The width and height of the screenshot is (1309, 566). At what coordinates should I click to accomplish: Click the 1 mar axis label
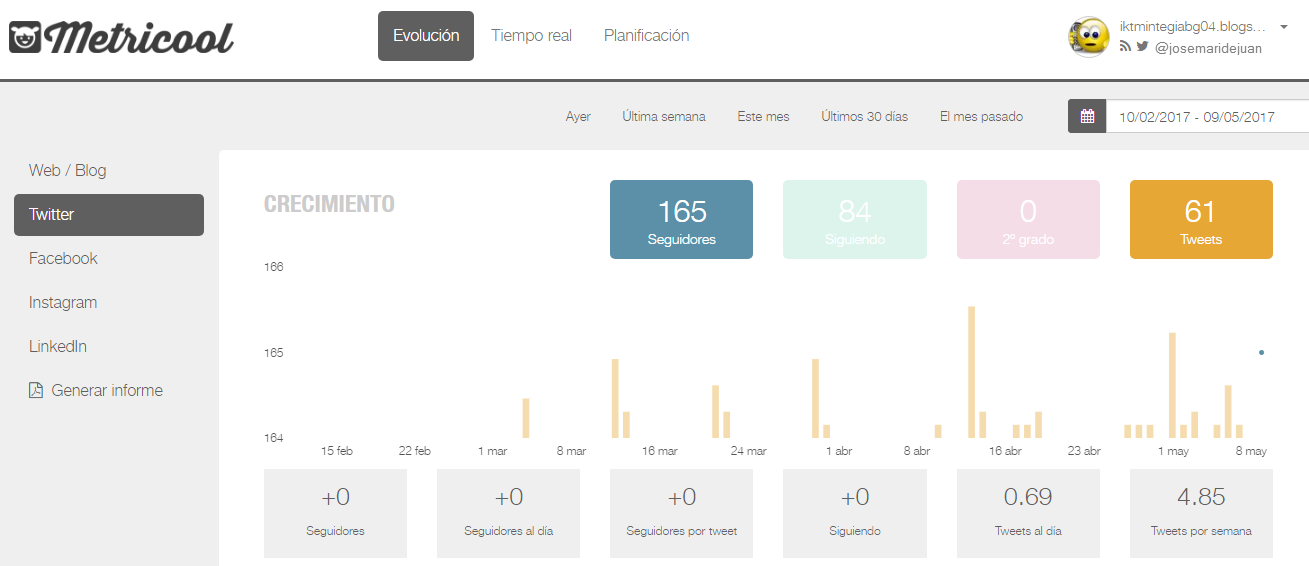[x=493, y=451]
